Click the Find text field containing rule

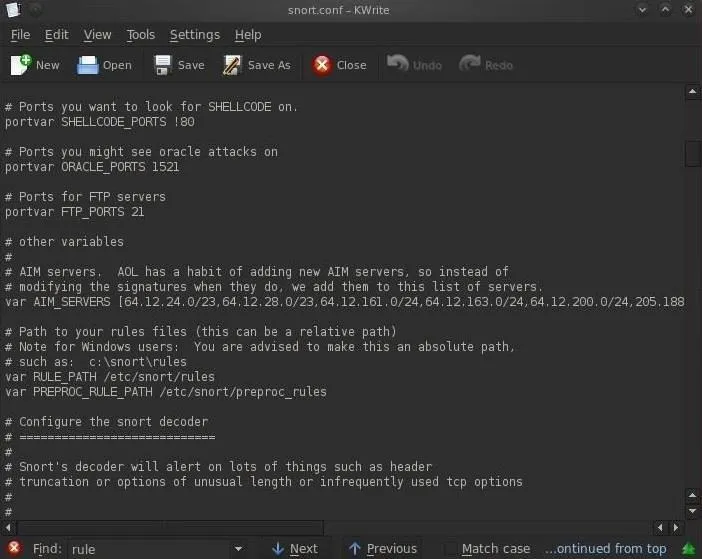click(x=150, y=549)
